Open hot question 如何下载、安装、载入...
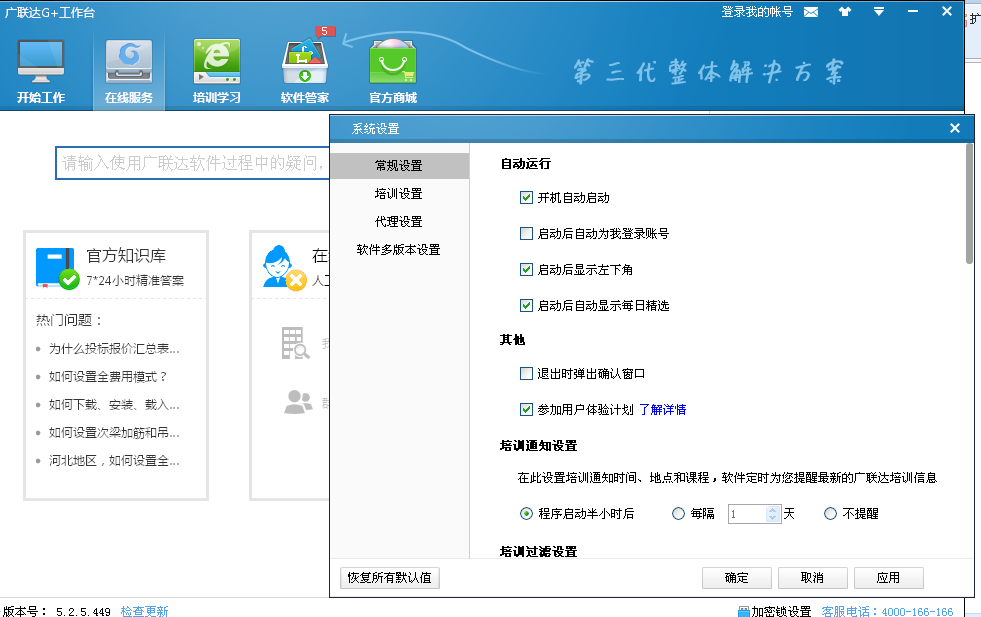The height and width of the screenshot is (617, 981). pos(114,405)
